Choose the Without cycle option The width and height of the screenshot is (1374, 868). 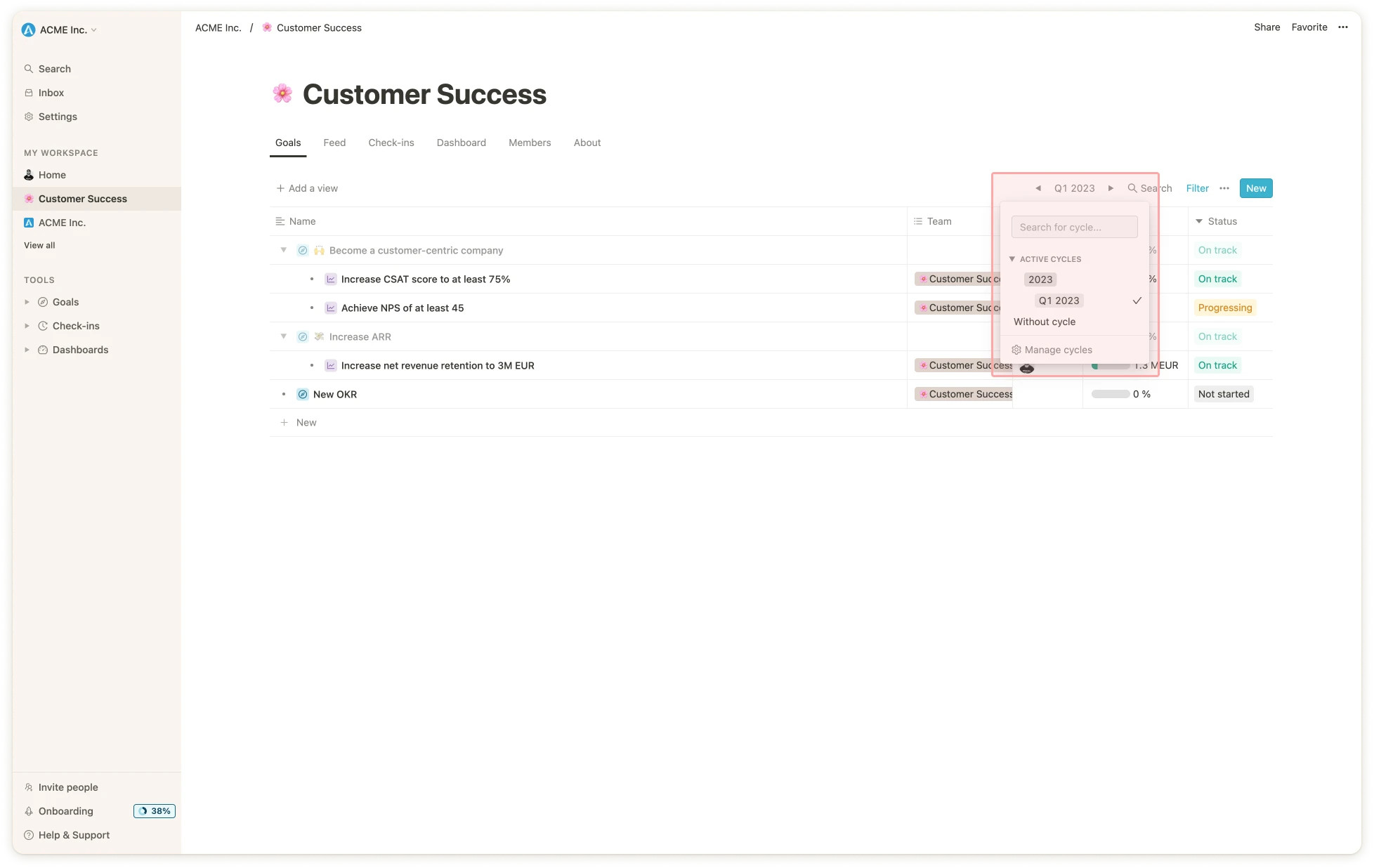1044,322
